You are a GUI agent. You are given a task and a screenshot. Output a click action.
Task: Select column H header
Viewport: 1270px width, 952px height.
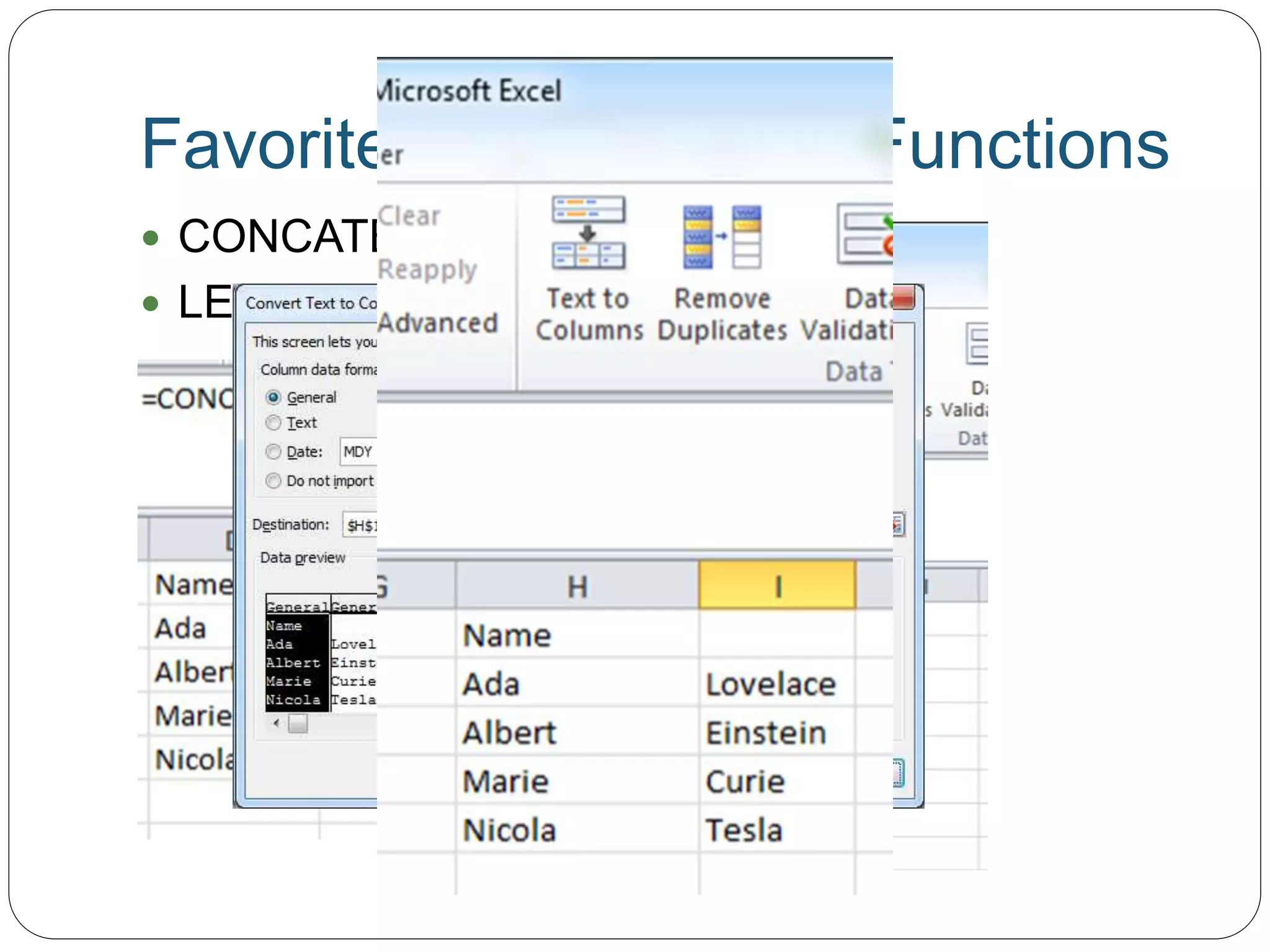click(x=577, y=586)
